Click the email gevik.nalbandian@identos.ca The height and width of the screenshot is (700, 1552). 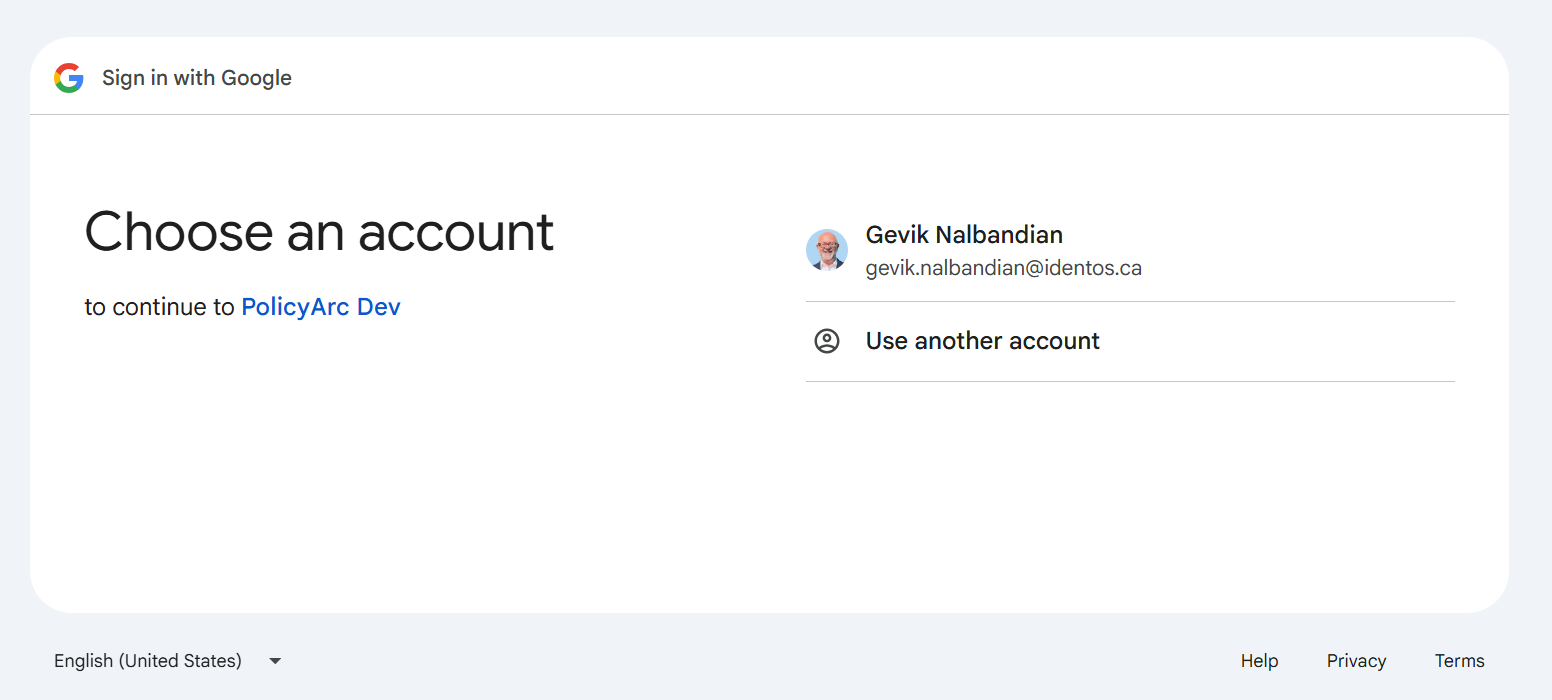1003,268
